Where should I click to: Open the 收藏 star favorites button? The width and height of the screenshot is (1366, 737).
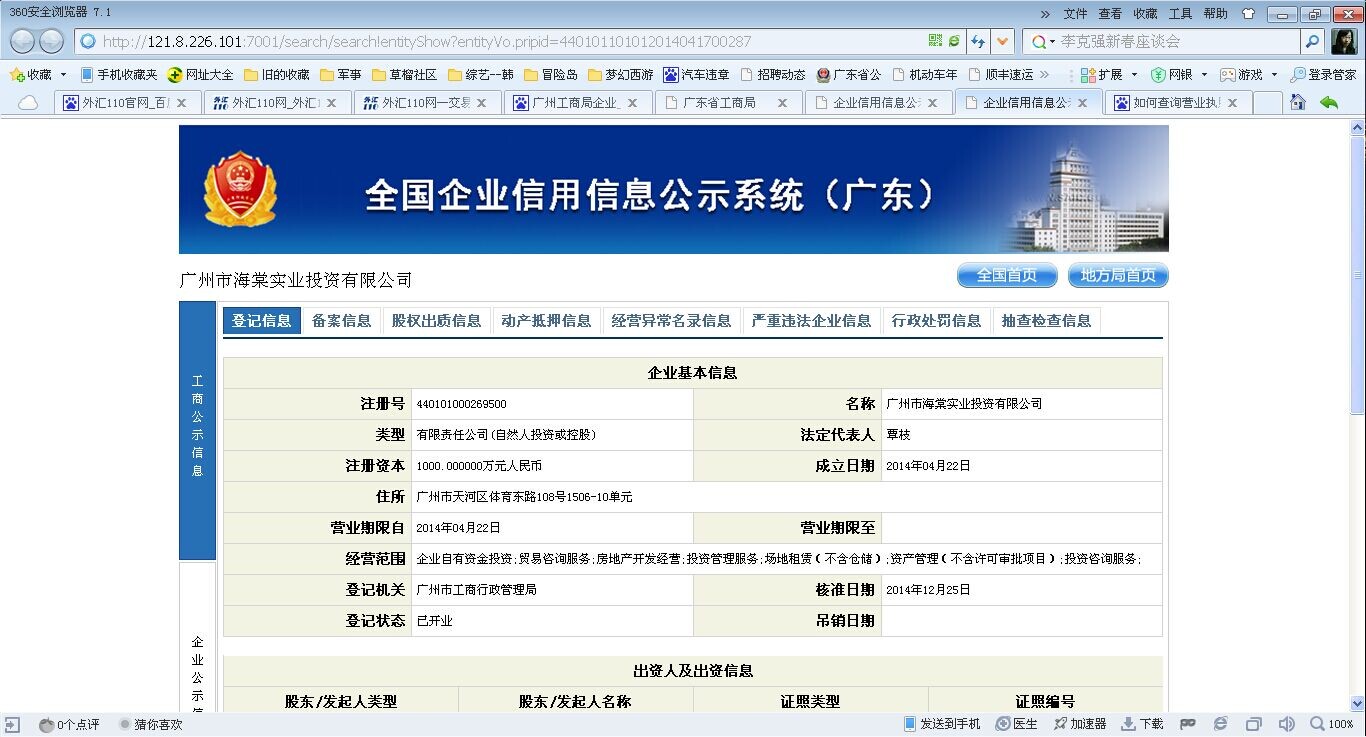pyautogui.click(x=30, y=75)
